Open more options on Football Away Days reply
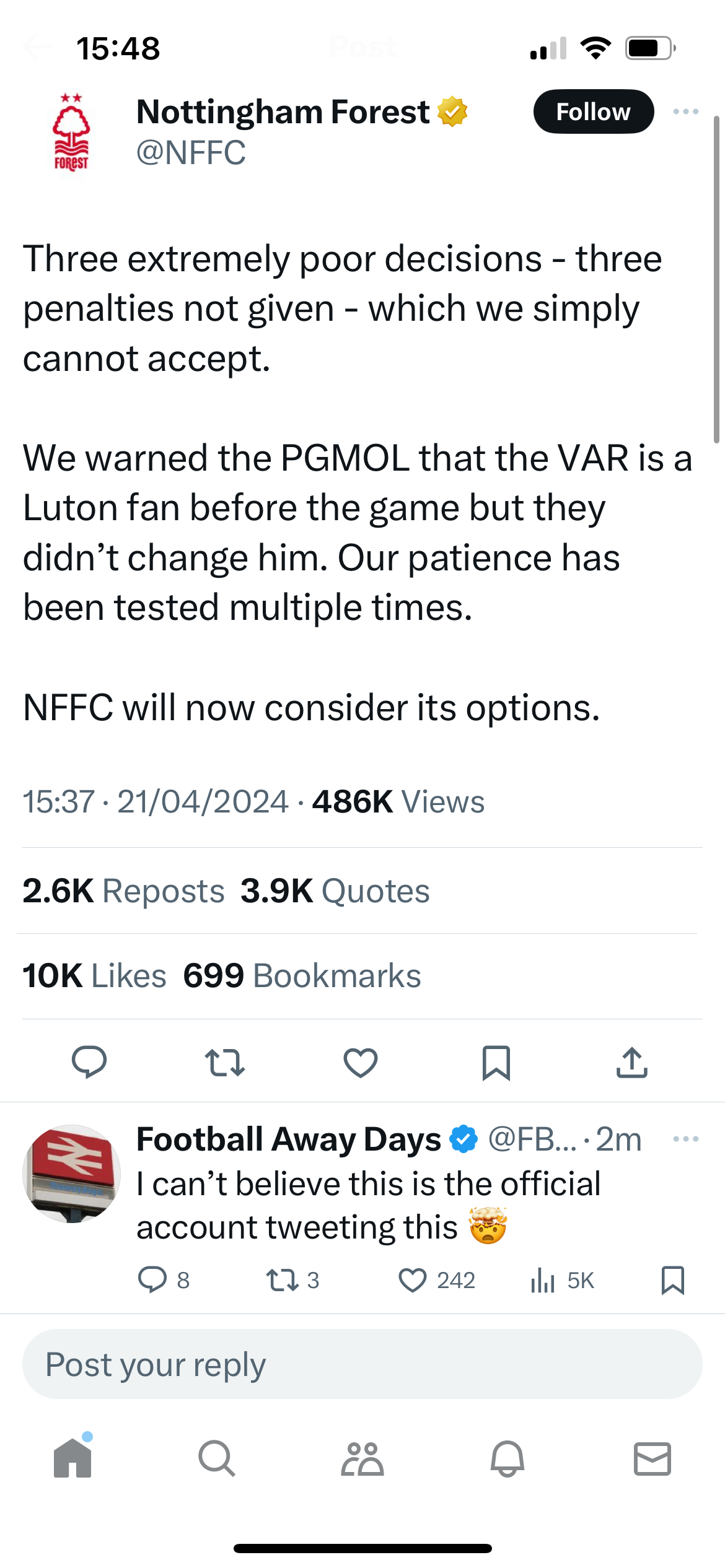Image resolution: width=725 pixels, height=1568 pixels. click(x=685, y=1139)
